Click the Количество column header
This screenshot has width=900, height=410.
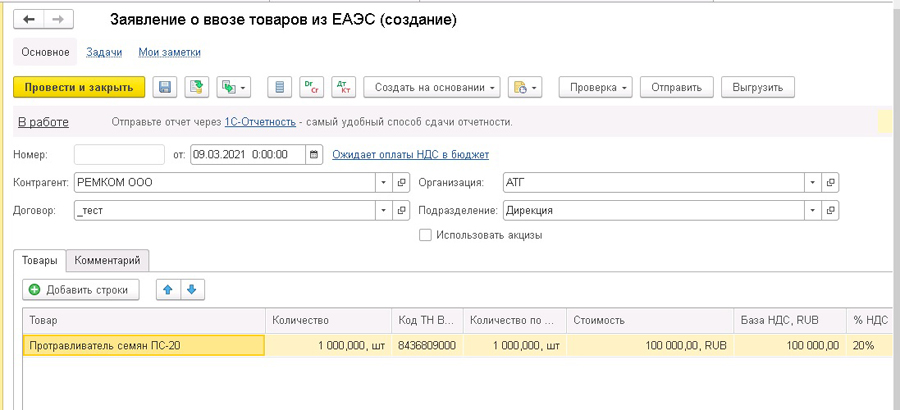click(328, 320)
